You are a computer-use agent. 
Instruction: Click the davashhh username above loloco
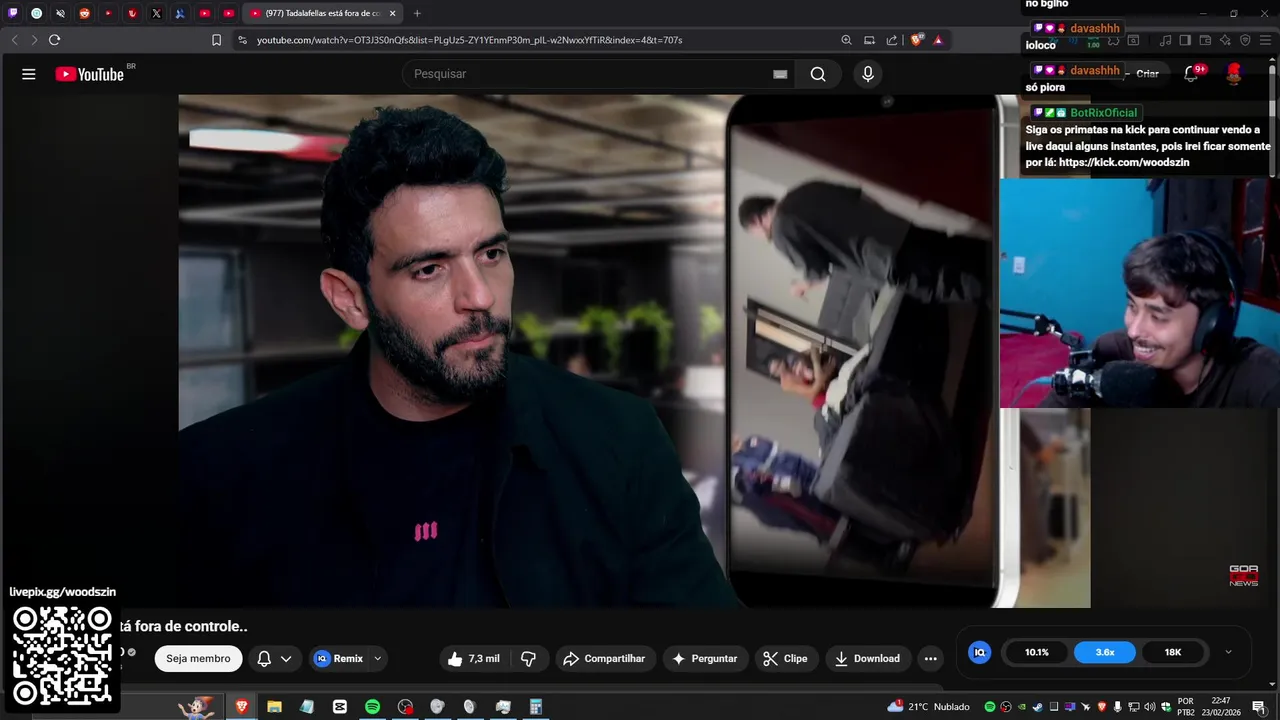(x=1095, y=28)
